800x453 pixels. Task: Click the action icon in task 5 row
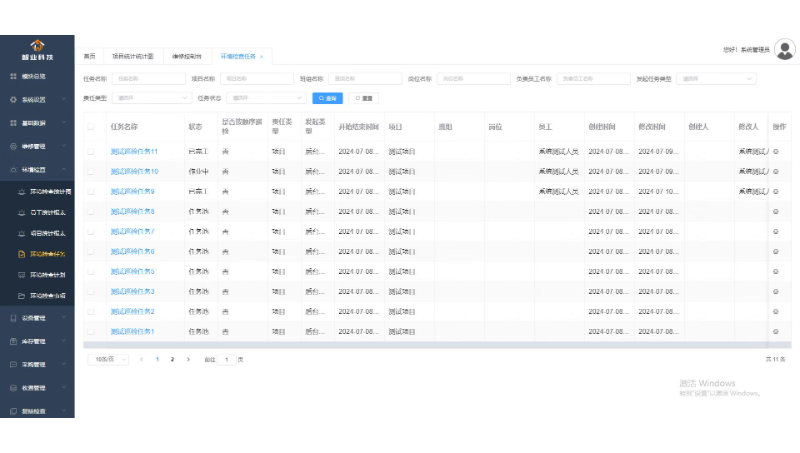[776, 271]
